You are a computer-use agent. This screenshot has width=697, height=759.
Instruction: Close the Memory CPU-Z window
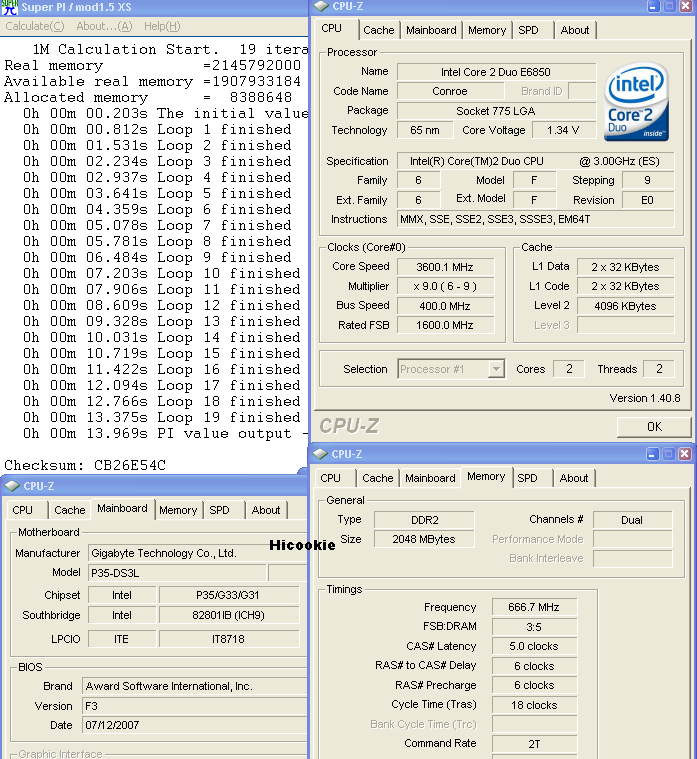684,454
